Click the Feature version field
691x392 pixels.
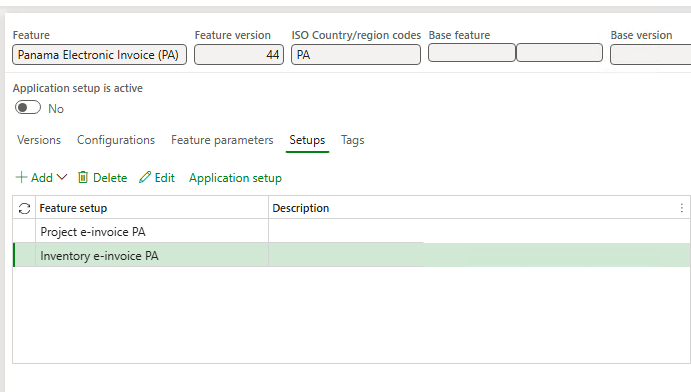point(239,55)
